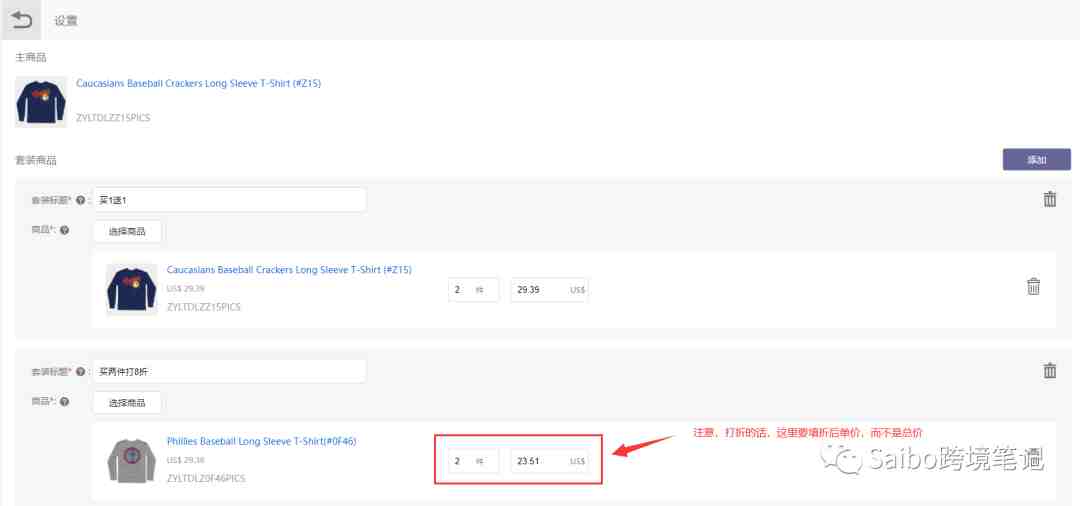This screenshot has width=1080, height=506.
Task: Edit price field showing 23.51
Action: click(x=550, y=461)
